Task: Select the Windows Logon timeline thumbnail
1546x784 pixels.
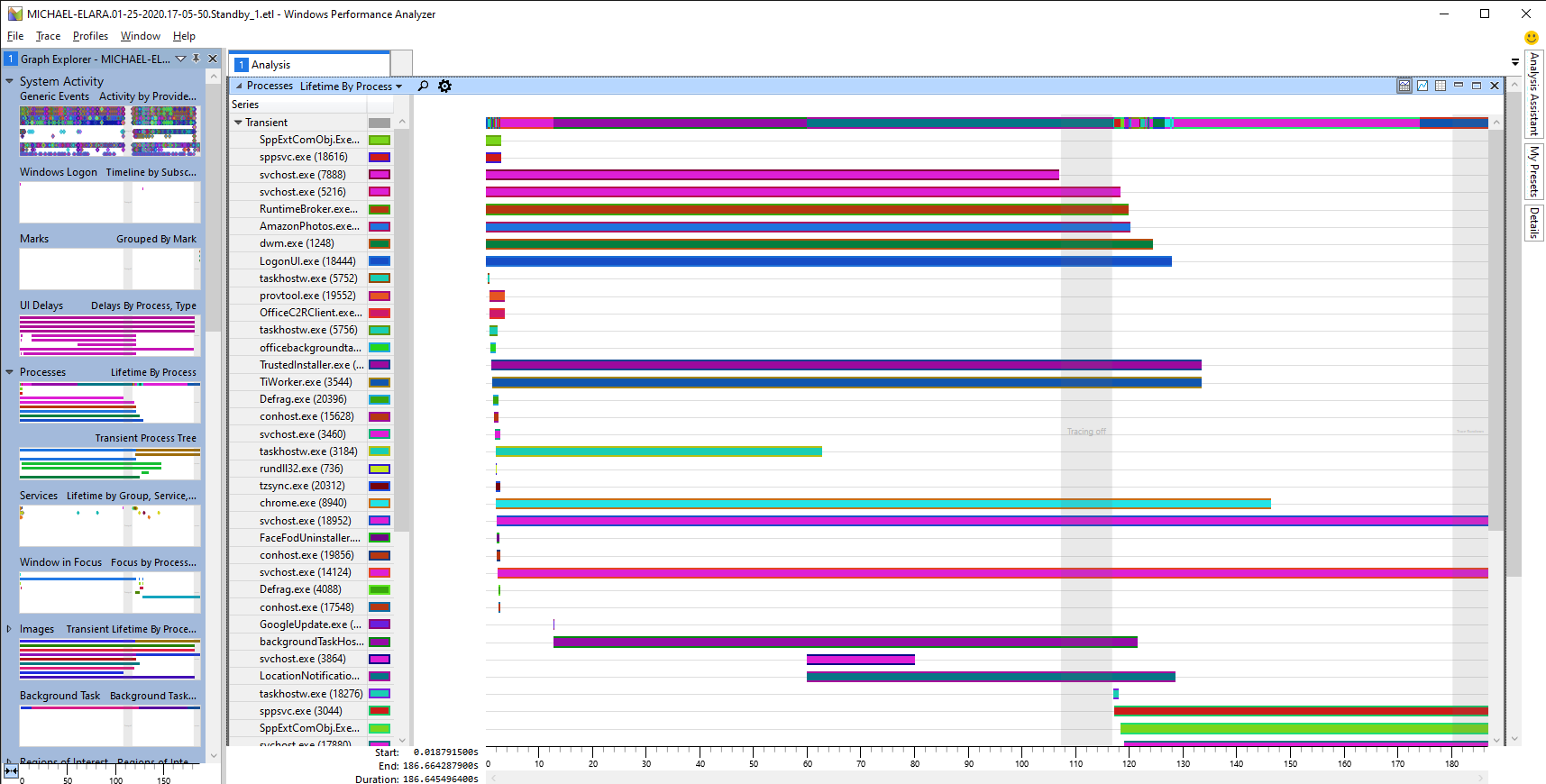Action: click(110, 202)
